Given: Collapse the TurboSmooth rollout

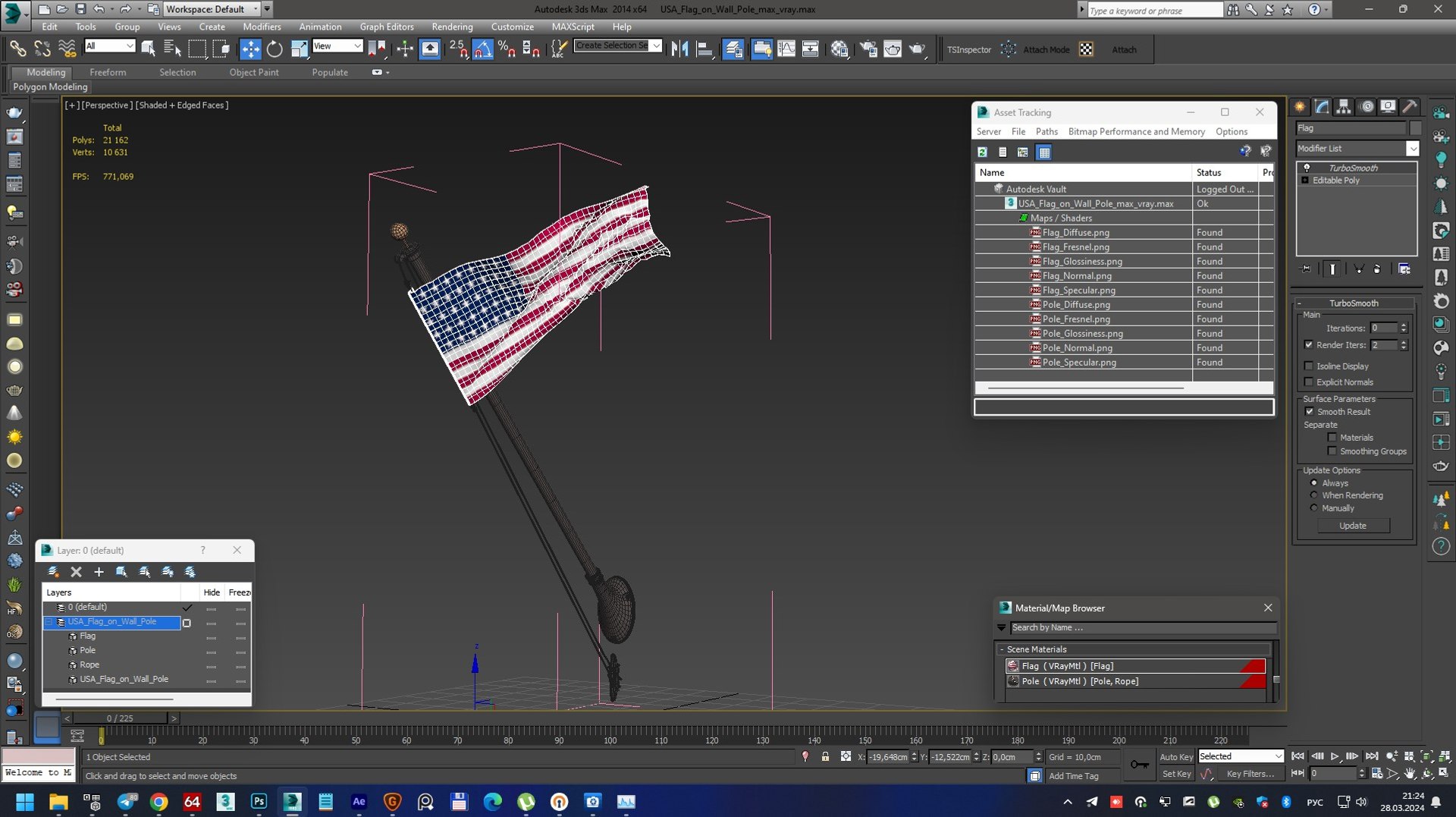Looking at the screenshot, I should [1354, 303].
